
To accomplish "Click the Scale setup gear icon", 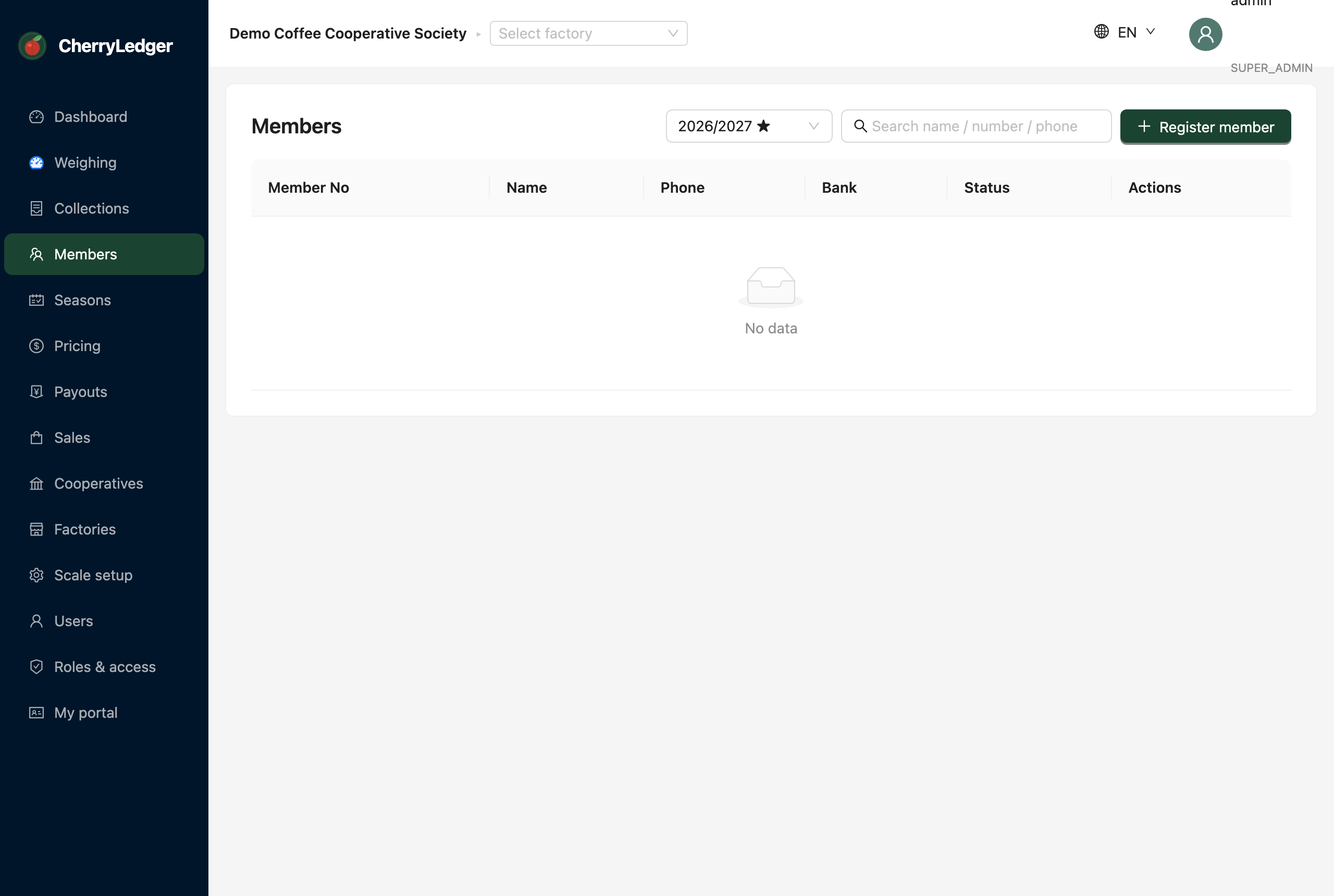I will [36, 575].
